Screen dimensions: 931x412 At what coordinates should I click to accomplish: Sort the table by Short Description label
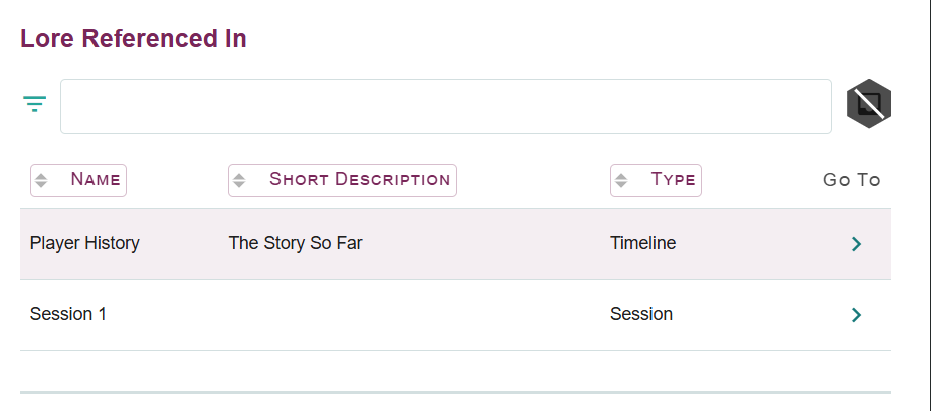click(x=359, y=180)
